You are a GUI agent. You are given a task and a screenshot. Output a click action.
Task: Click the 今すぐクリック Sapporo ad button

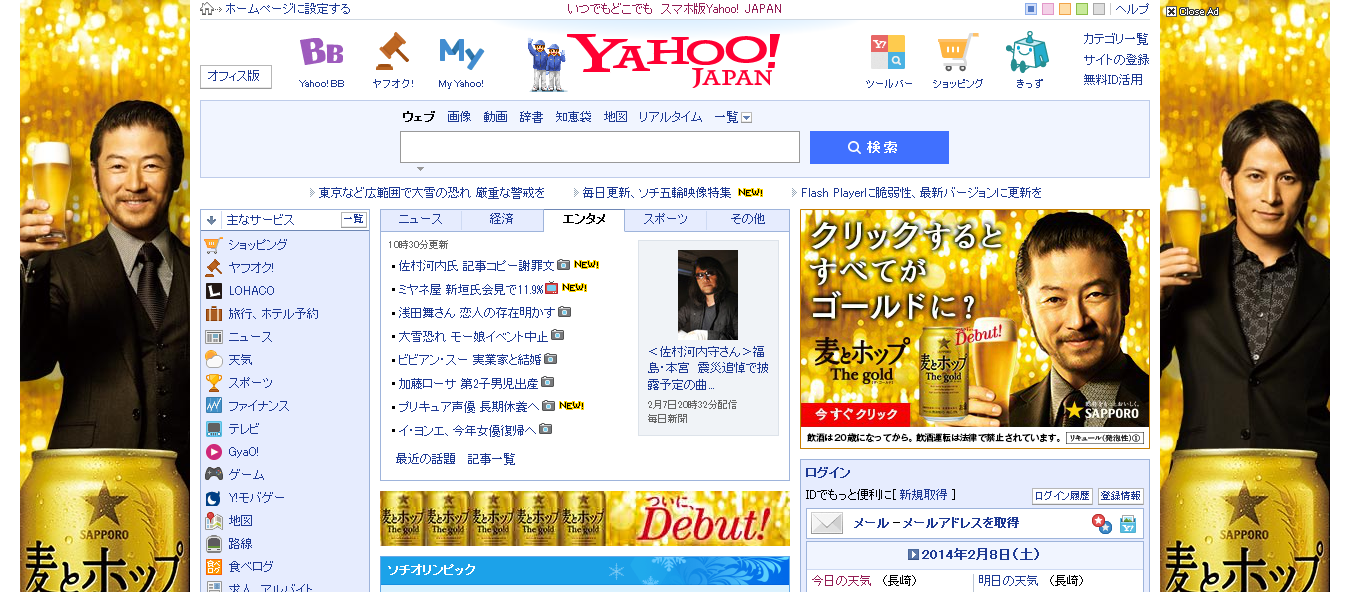pyautogui.click(x=856, y=414)
